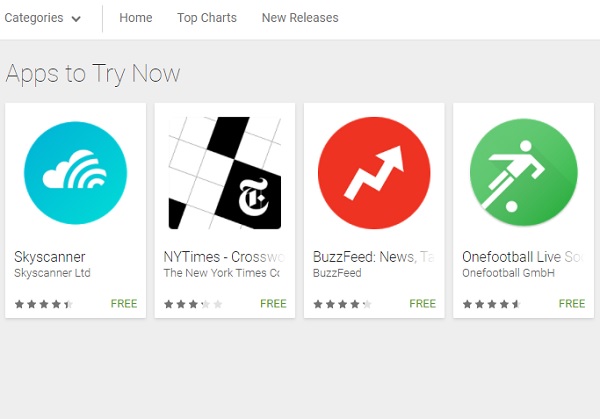
Task: Click NYTimes Crossword star rating
Action: (x=193, y=304)
